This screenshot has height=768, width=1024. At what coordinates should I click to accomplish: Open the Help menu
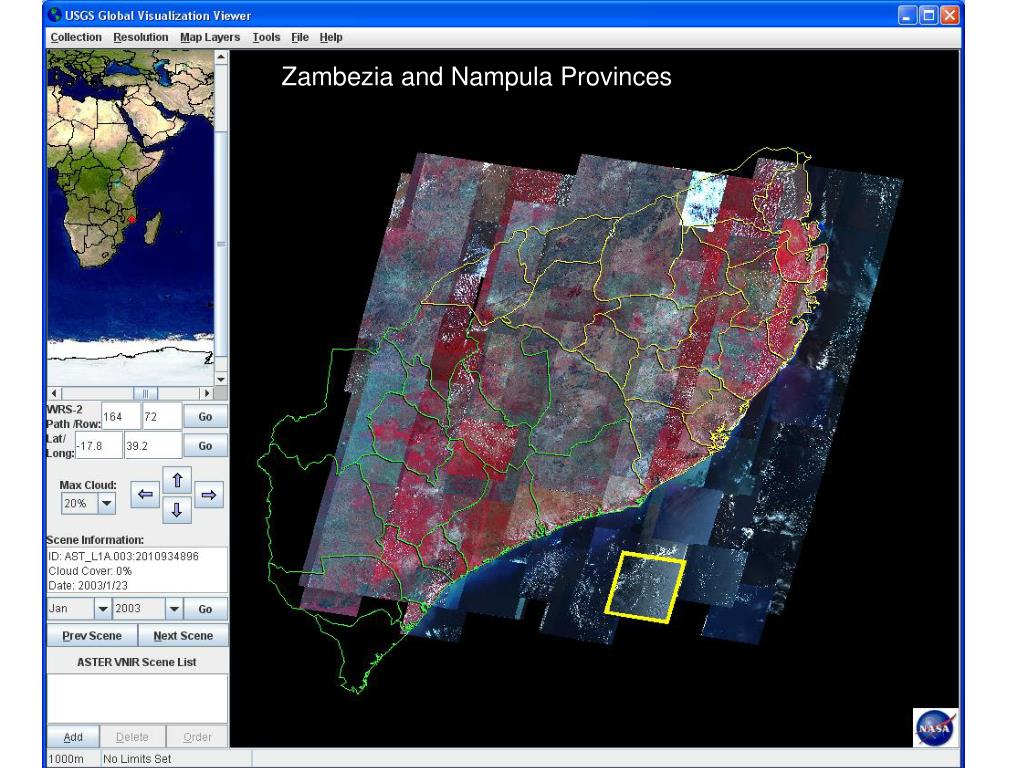pyautogui.click(x=330, y=37)
